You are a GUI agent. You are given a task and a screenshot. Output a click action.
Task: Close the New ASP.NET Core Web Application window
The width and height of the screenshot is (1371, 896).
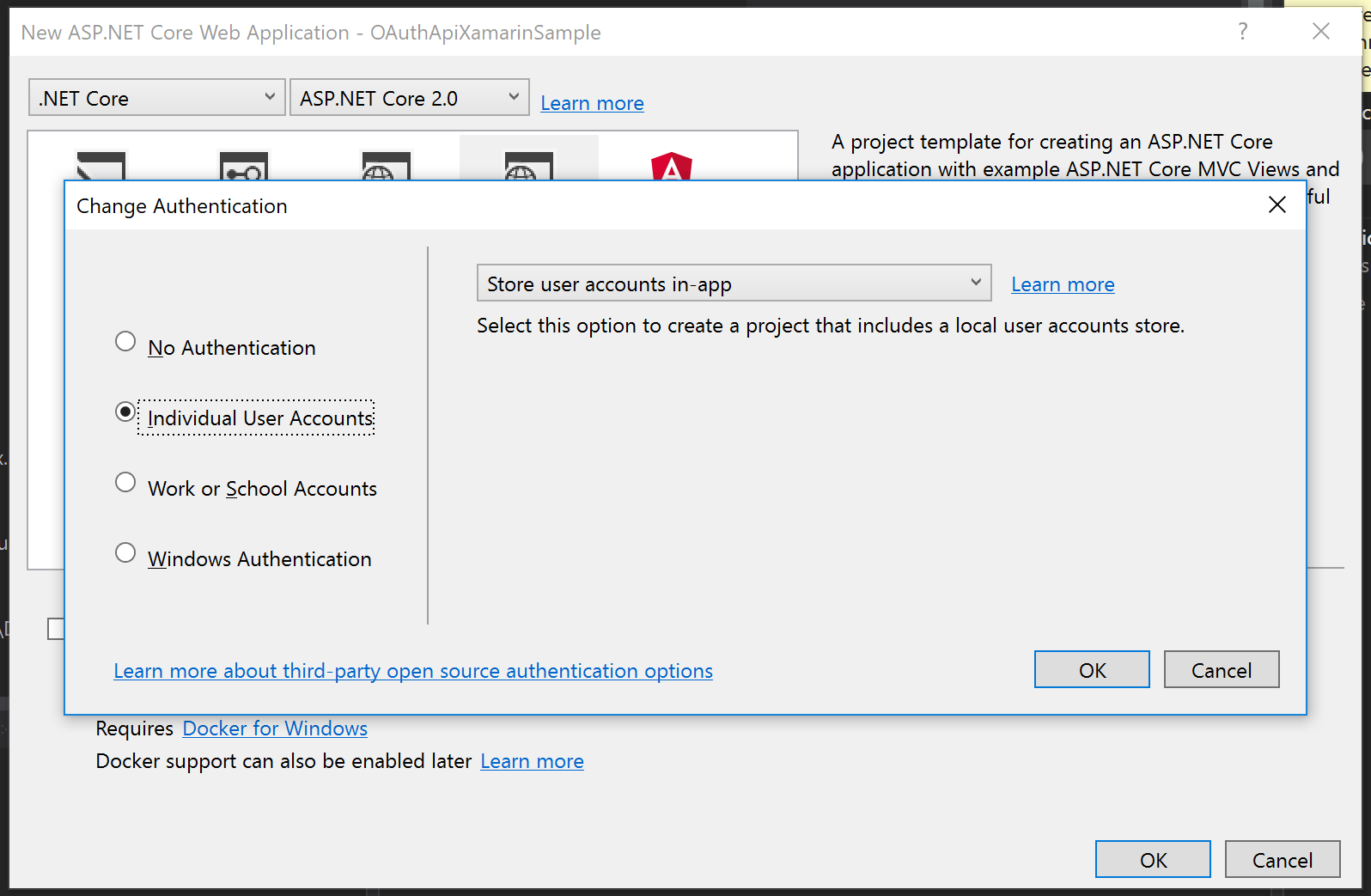pos(1321,32)
